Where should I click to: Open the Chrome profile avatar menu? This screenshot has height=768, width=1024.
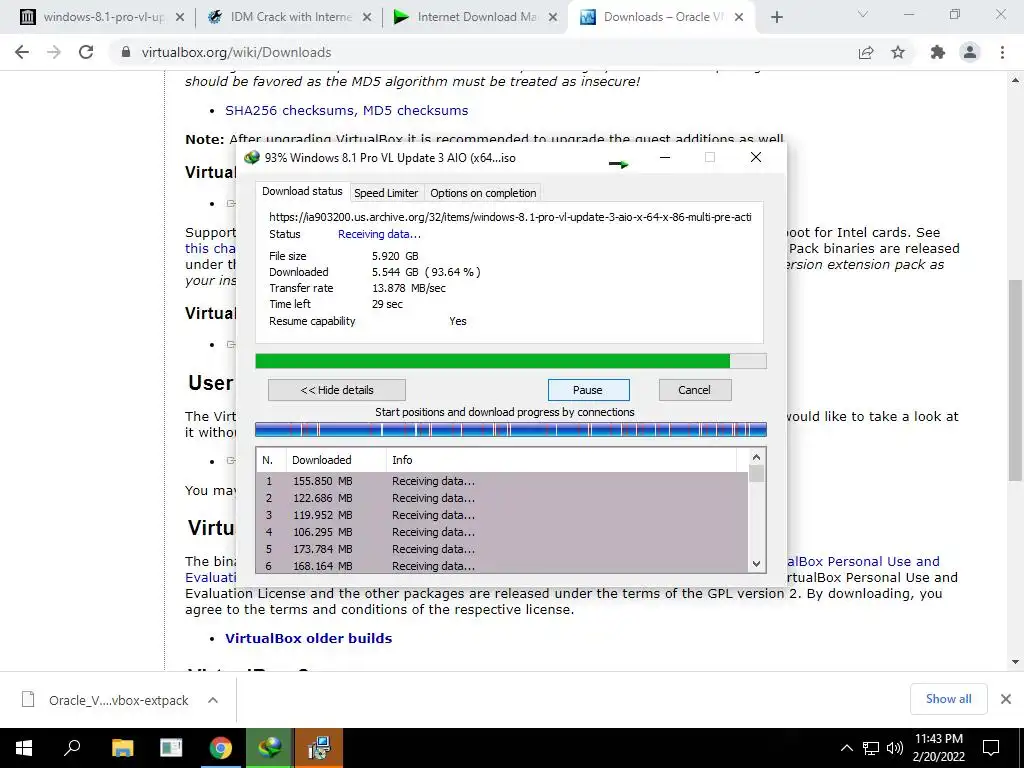point(970,52)
